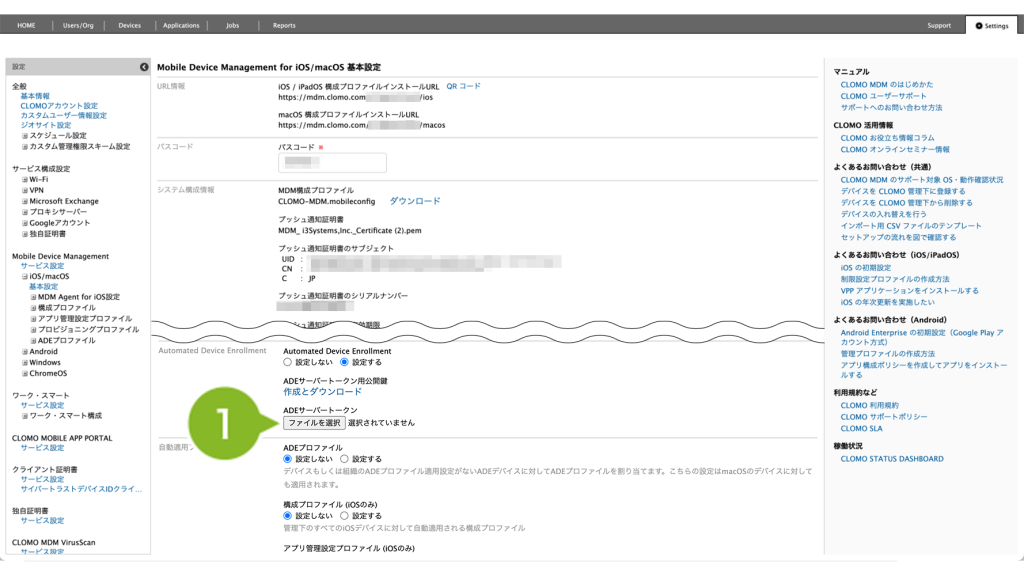Click the 作成とダウンロード link
1024x576 pixels.
(x=322, y=392)
